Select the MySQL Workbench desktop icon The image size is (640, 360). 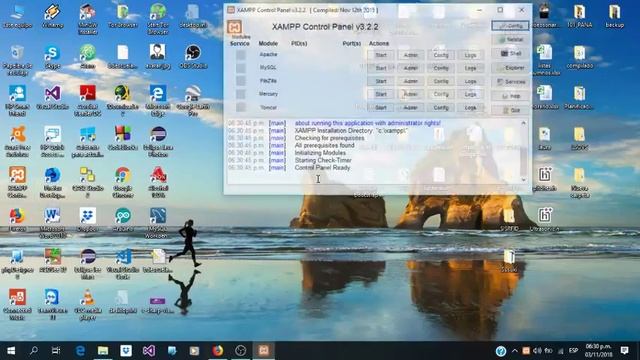158,222
